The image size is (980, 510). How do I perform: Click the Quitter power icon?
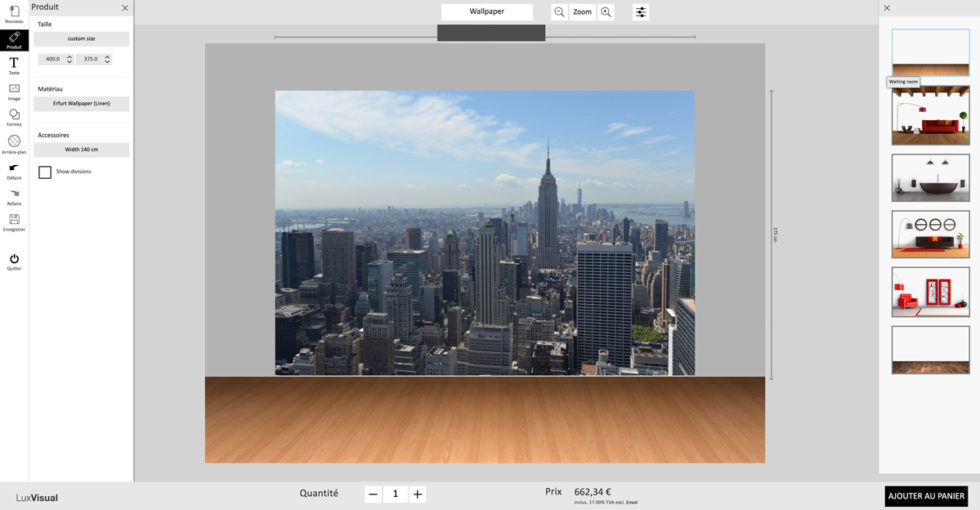click(14, 259)
